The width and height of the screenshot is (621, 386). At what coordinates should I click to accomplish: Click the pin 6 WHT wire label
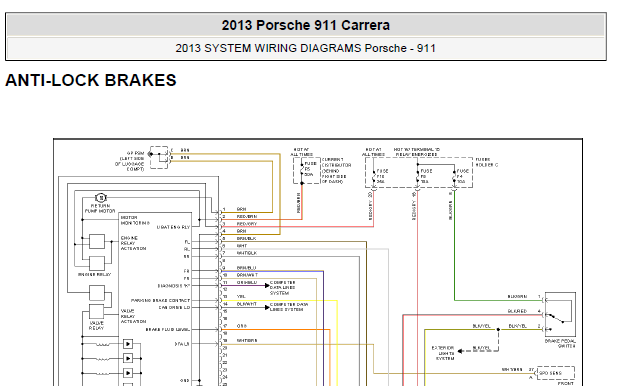242,246
